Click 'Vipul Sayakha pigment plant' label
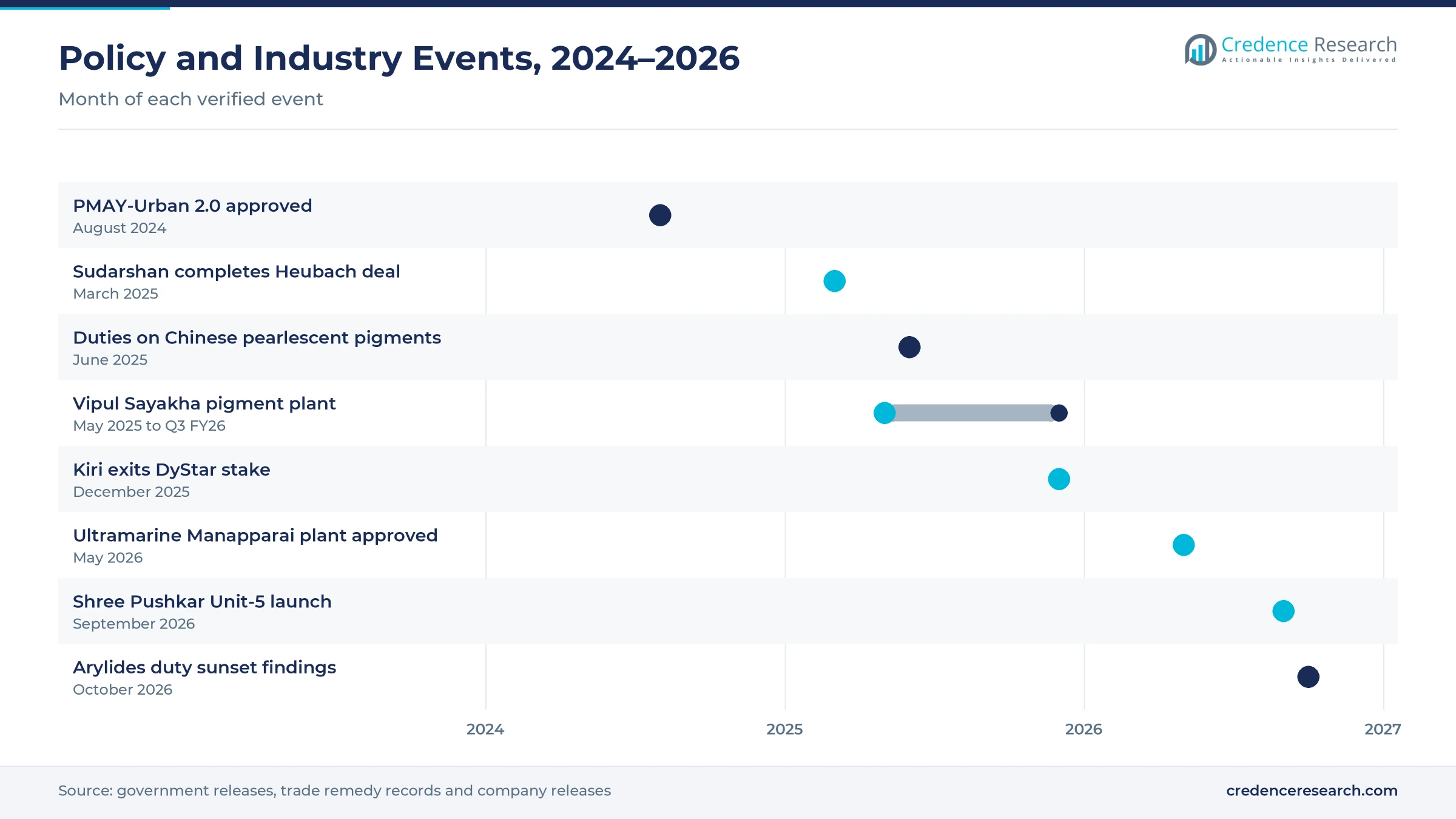The width and height of the screenshot is (1456, 819). (204, 403)
